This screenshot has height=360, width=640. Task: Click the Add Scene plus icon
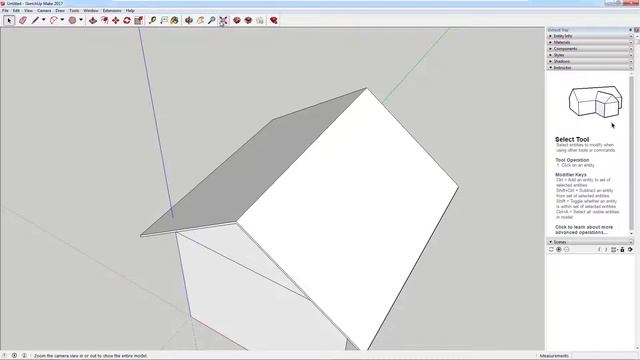559,249
